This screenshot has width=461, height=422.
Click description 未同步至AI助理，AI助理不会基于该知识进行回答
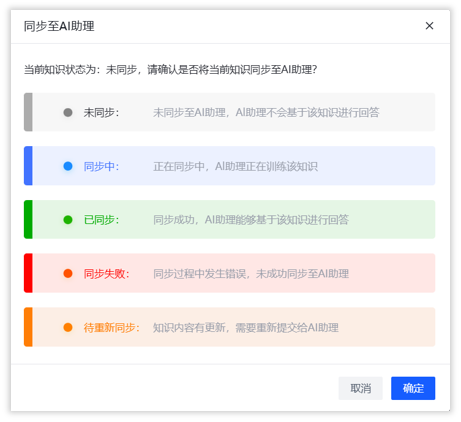pyautogui.click(x=266, y=113)
